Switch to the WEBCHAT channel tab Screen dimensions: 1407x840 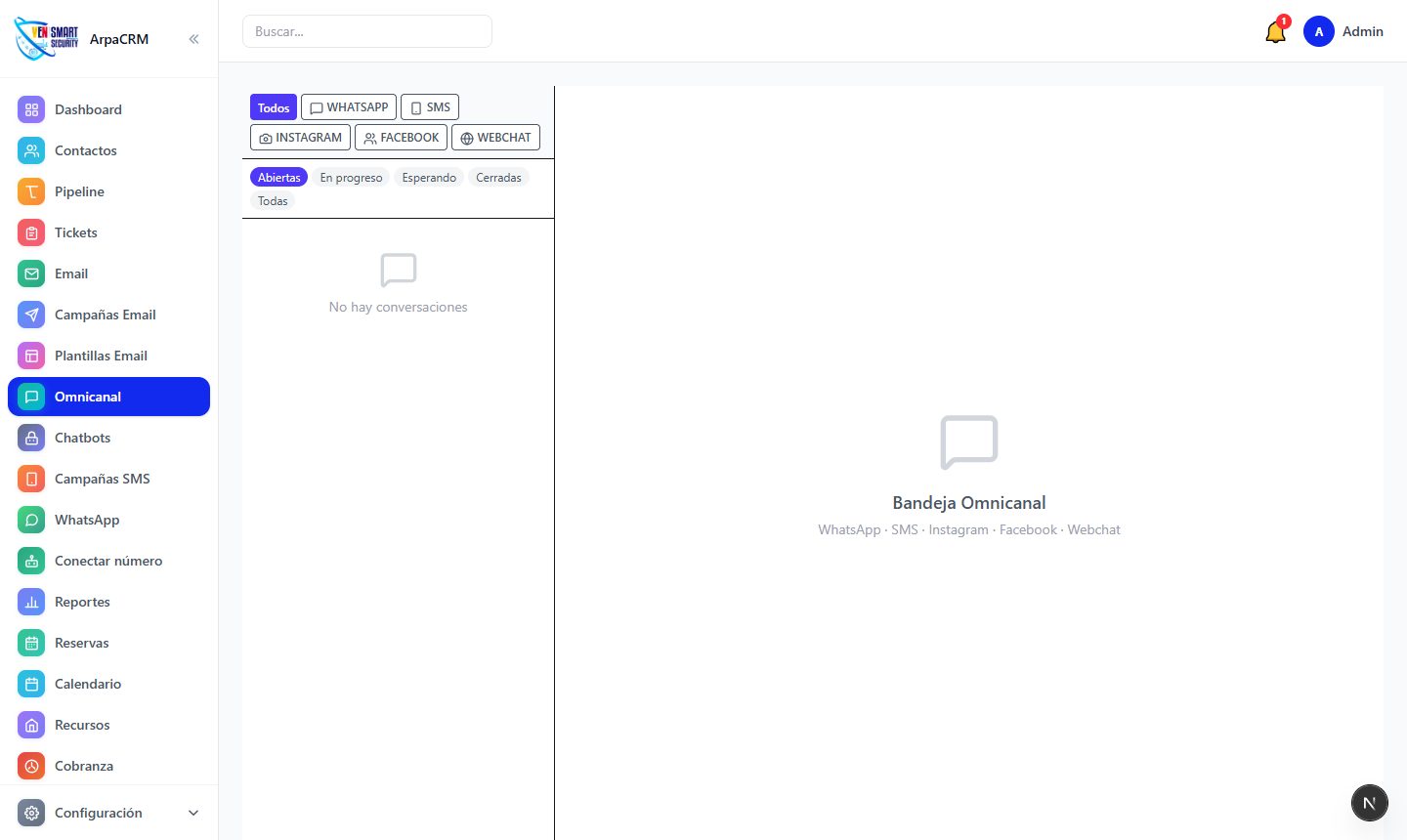495,138
